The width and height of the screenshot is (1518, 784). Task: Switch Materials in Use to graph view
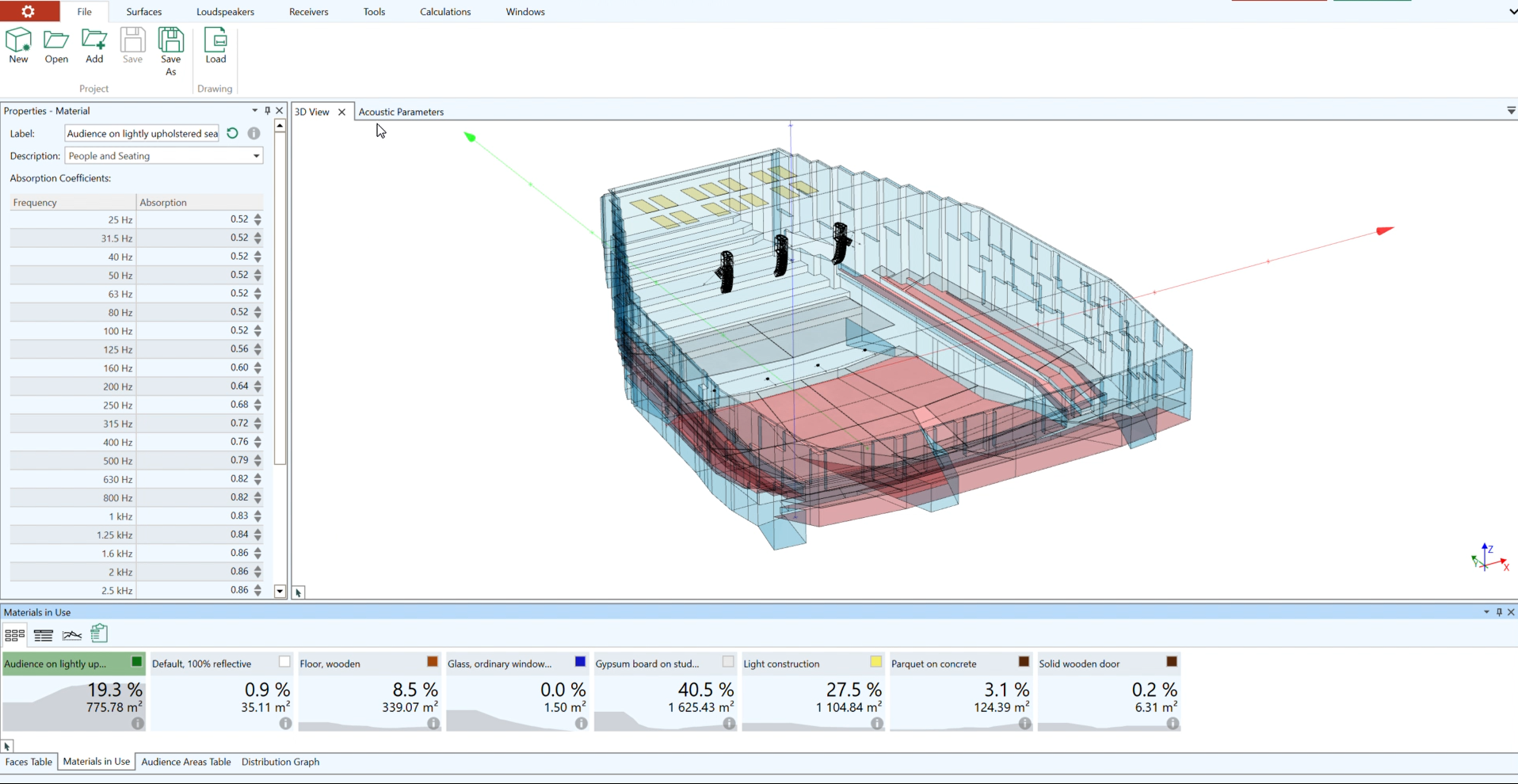[x=71, y=634]
